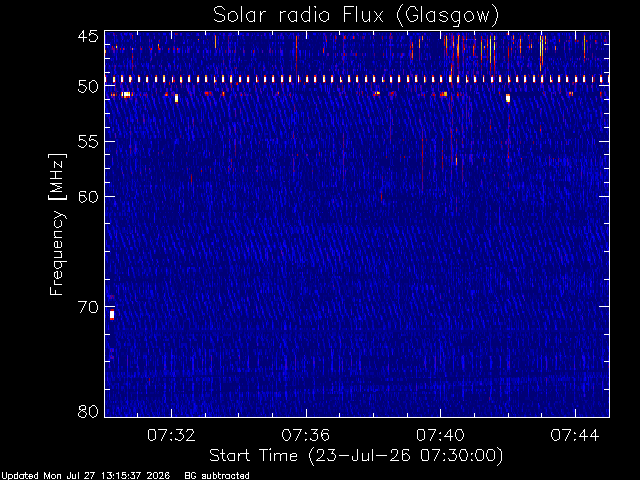This screenshot has height=480, width=640.
Task: Click the 80 MHz frequency label
Action: [88, 411]
